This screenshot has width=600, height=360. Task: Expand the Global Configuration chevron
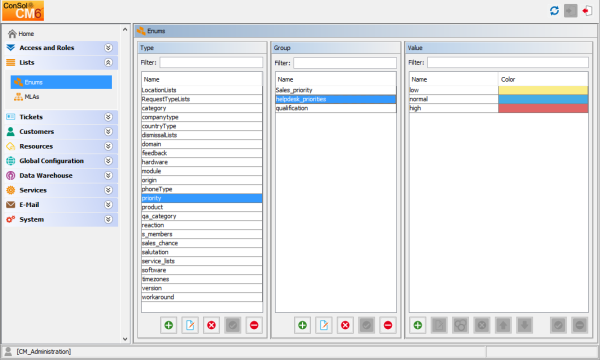tap(108, 161)
